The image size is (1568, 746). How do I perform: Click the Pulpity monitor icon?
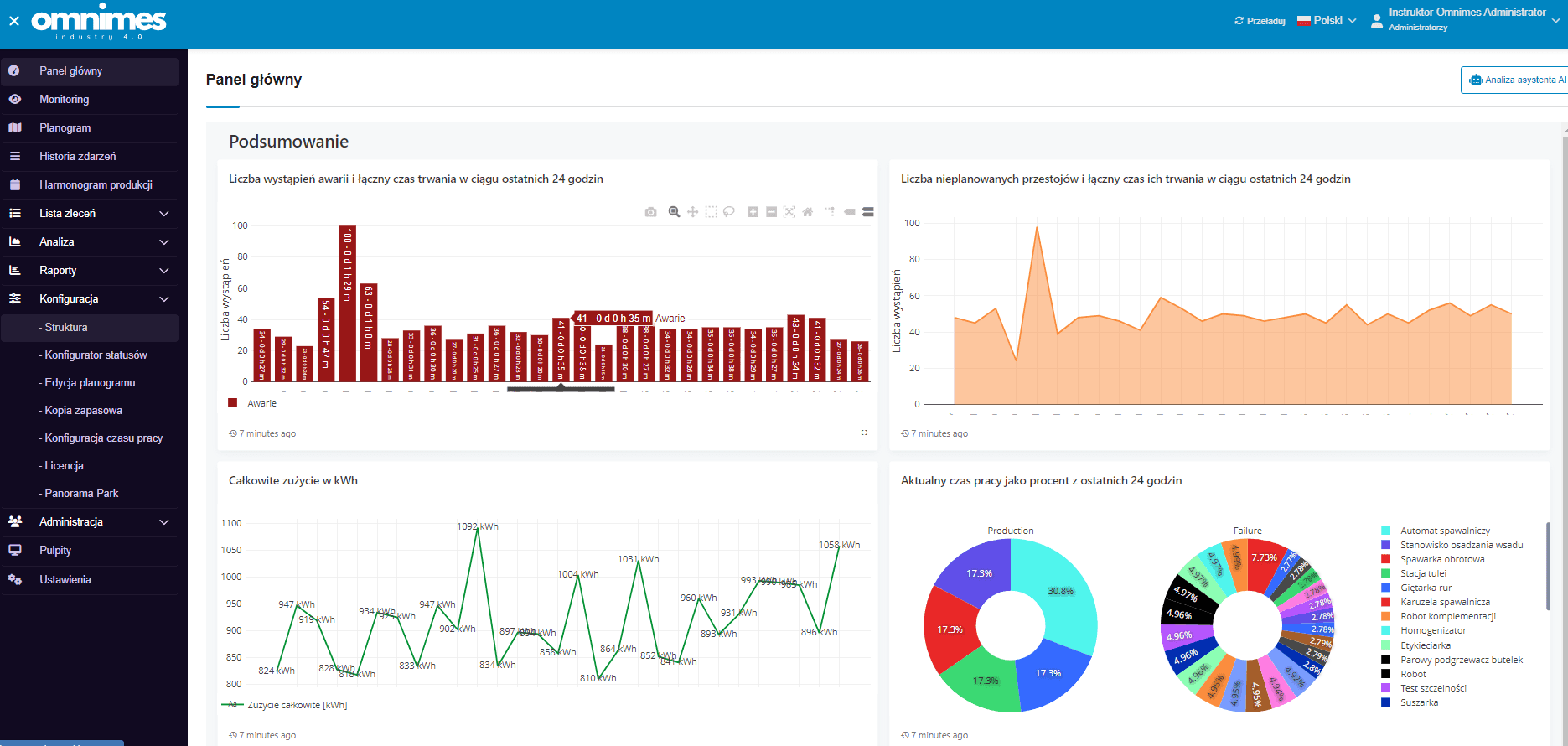pyautogui.click(x=14, y=551)
